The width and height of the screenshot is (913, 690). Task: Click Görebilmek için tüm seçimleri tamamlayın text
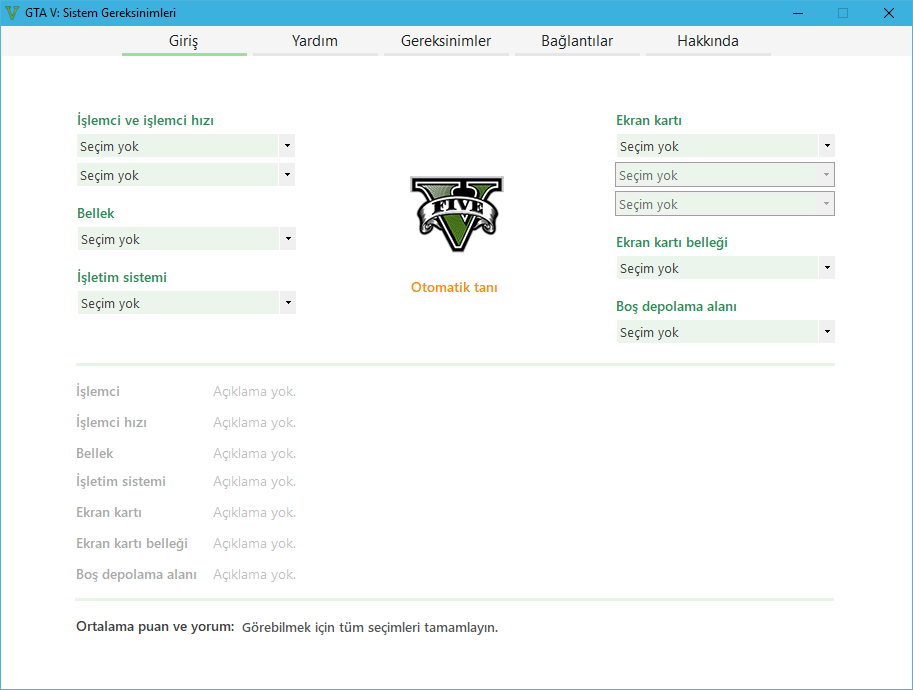370,628
